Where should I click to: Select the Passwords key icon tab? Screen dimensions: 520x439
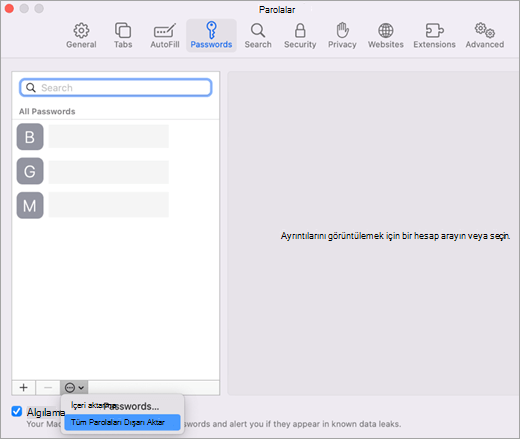(x=211, y=35)
